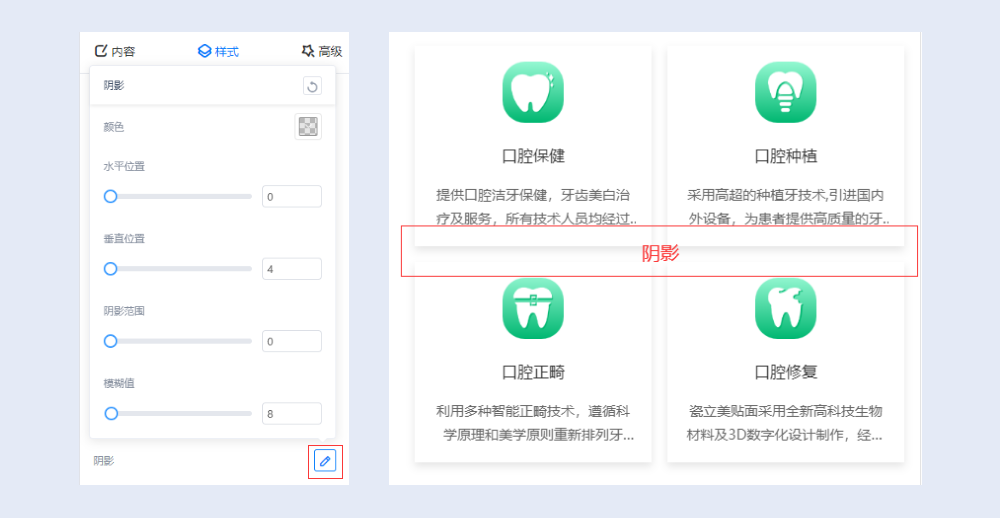Click the 阴影范围 slider handle
Viewport: 1000px width, 518px height.
(111, 341)
